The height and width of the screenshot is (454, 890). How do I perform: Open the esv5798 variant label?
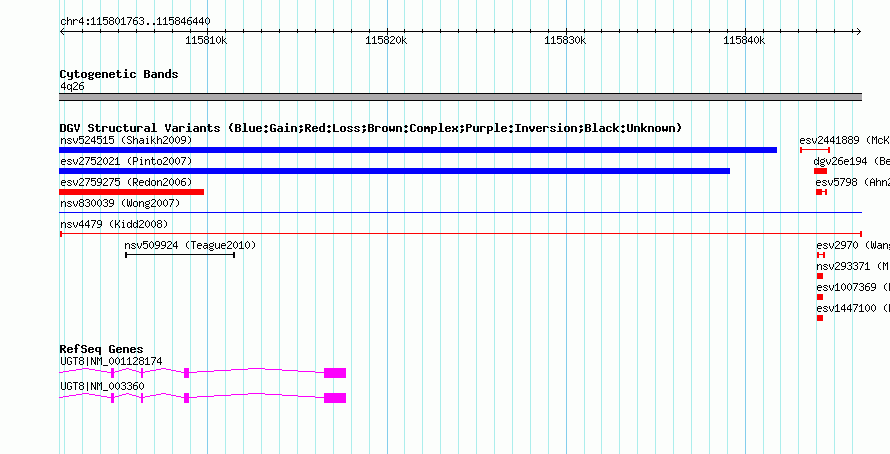[853, 182]
